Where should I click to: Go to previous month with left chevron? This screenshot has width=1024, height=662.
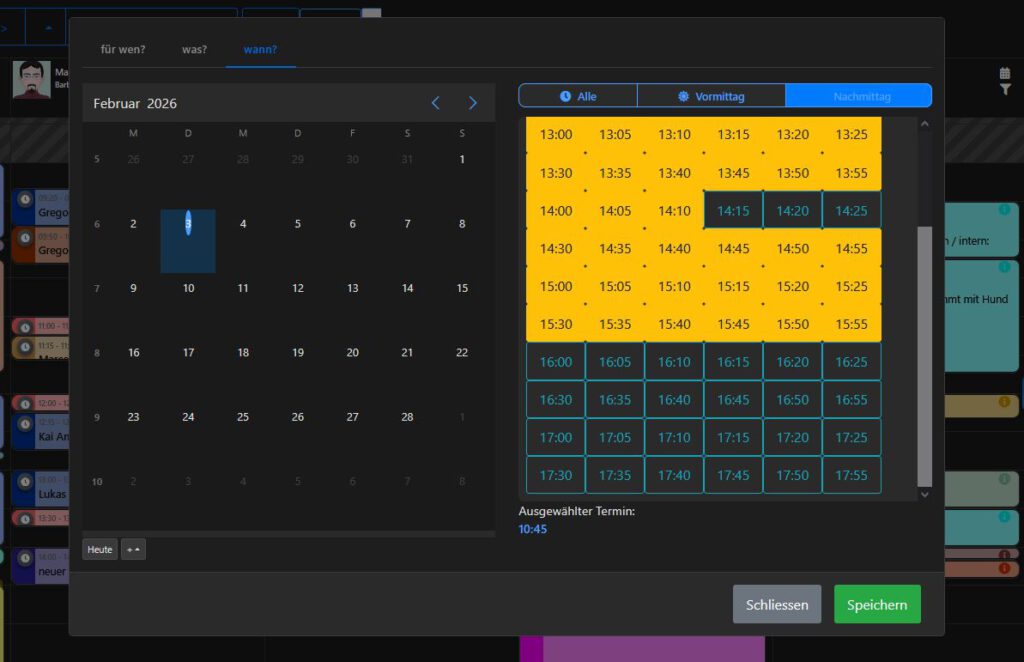(x=435, y=103)
